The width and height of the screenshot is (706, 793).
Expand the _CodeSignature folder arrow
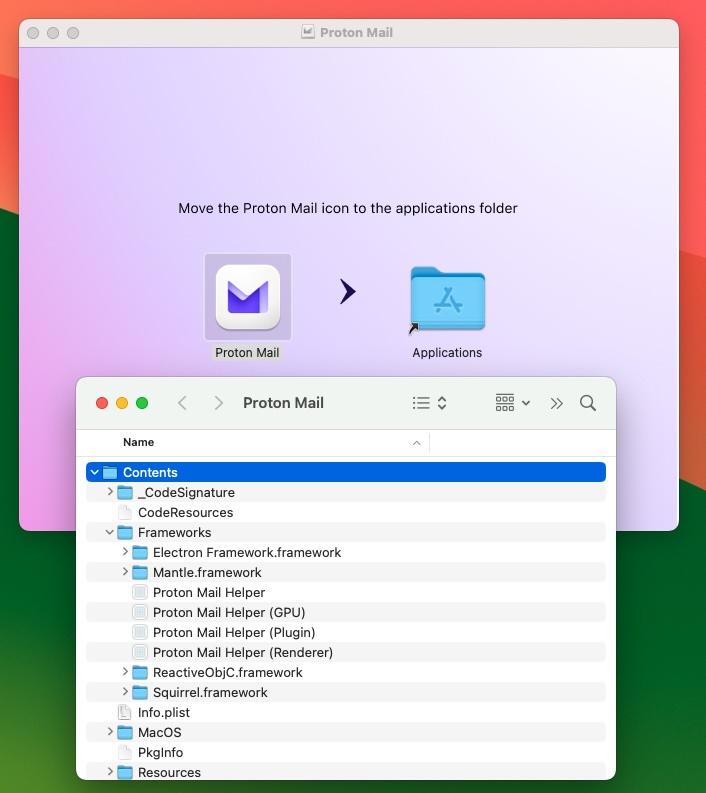(x=110, y=492)
